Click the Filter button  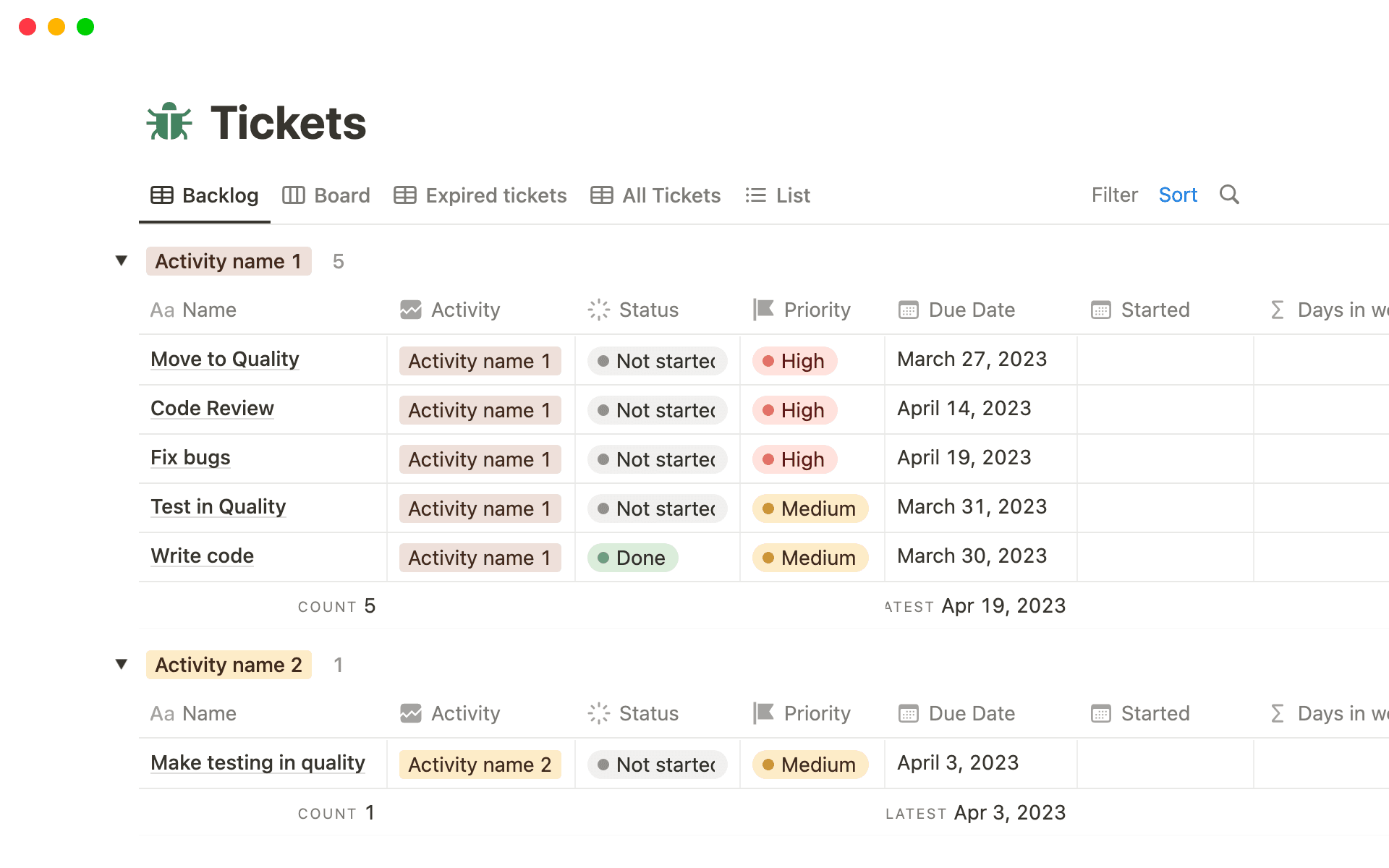[x=1114, y=195]
